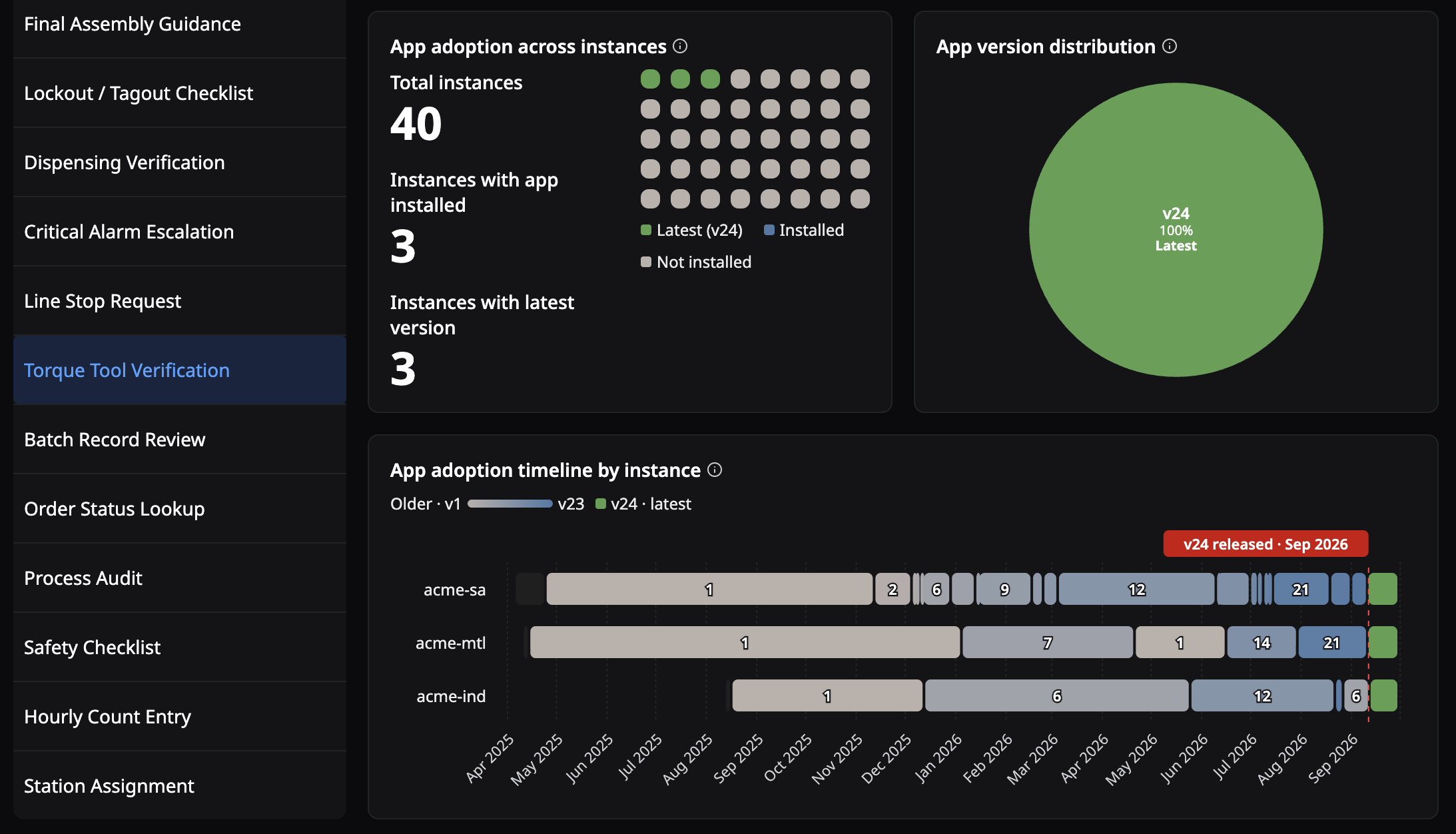Click first green instance dot in grid
This screenshot has height=834, width=1456.
[650, 79]
